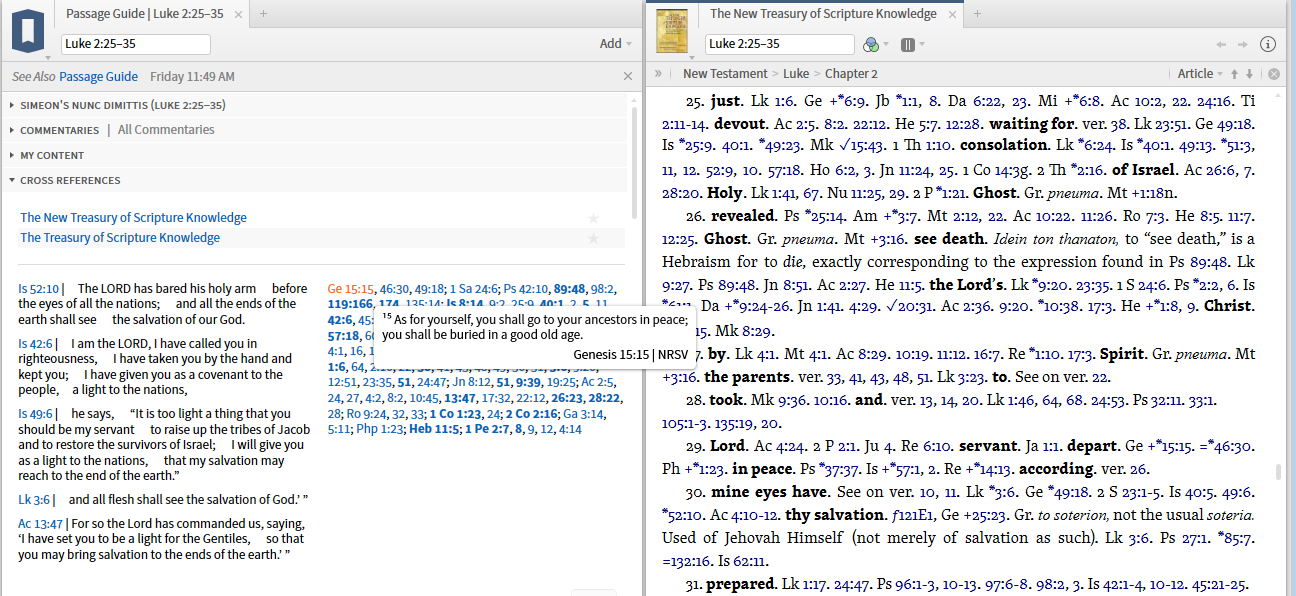Click Luke in the breadcrumb

click(x=796, y=74)
